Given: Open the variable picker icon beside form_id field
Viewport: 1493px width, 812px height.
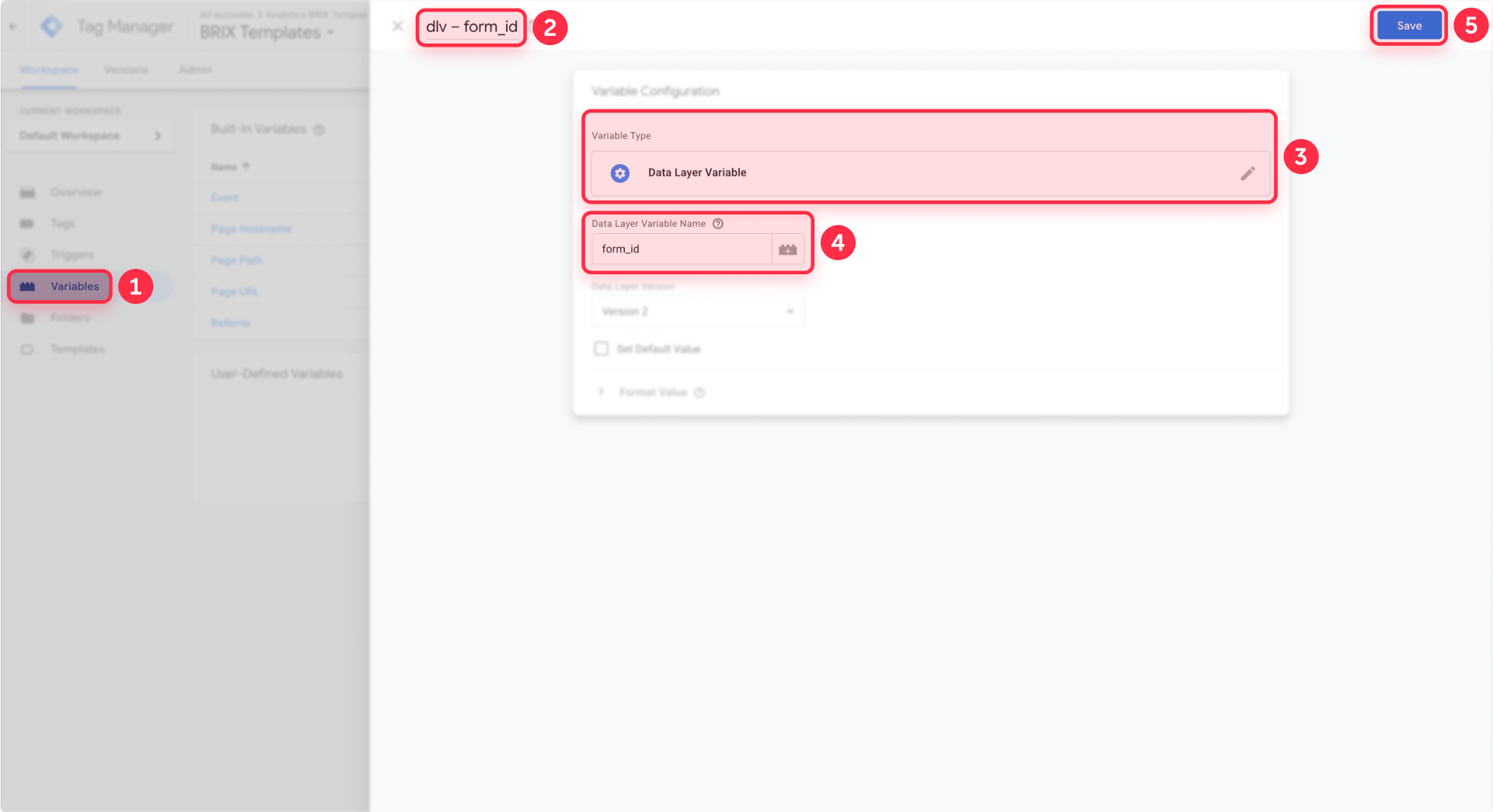Looking at the screenshot, I should click(x=787, y=249).
